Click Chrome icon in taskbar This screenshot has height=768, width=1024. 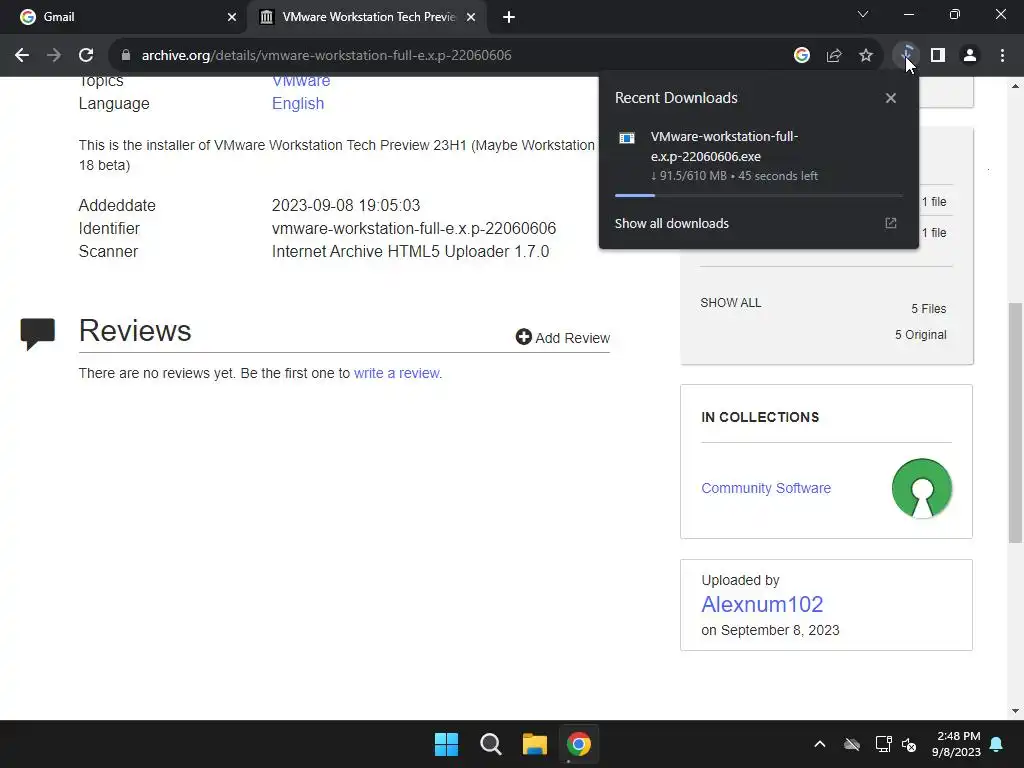point(579,744)
